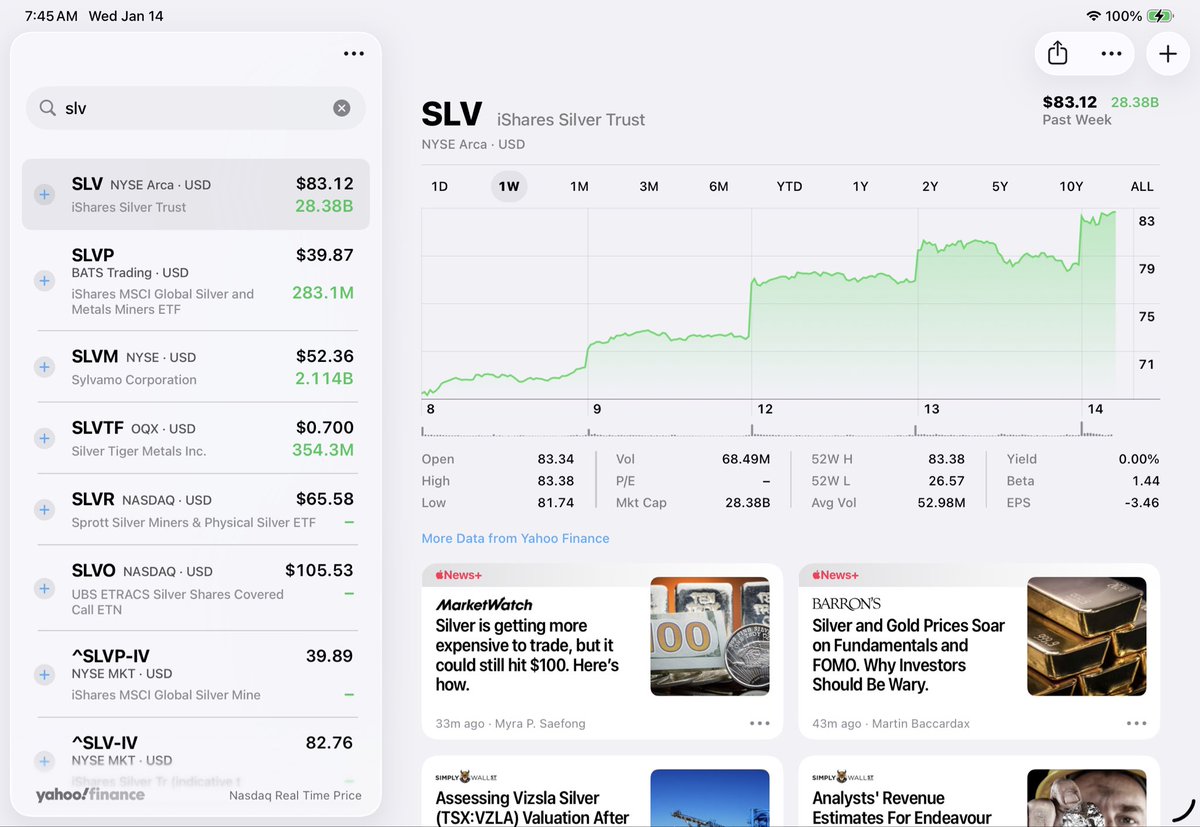This screenshot has width=1200, height=827.
Task: Select the 3M chart range
Action: click(x=649, y=186)
